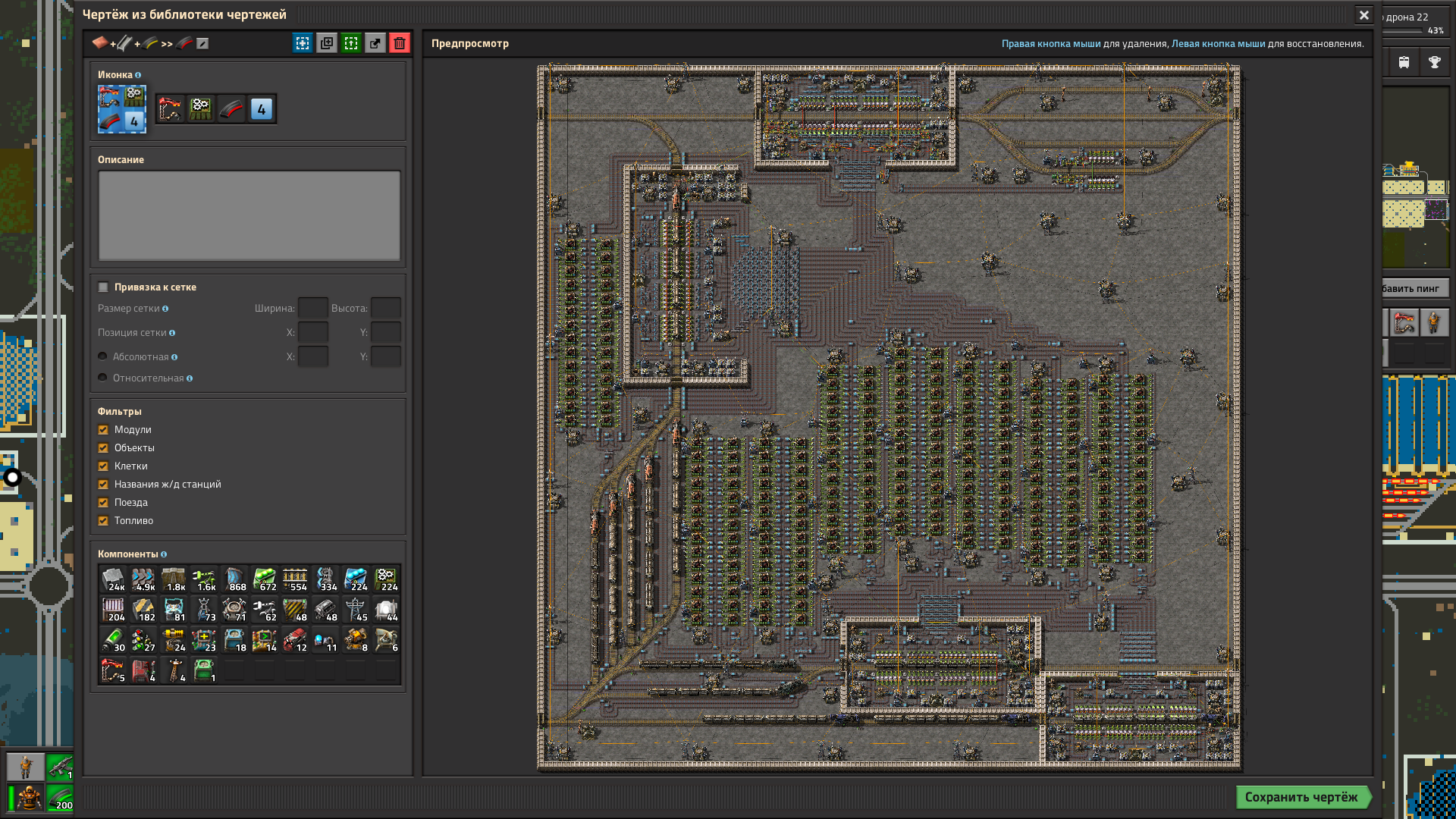The height and width of the screenshot is (819, 1456).
Task: Click the red trash delete-blueprint icon
Action: pos(400,43)
